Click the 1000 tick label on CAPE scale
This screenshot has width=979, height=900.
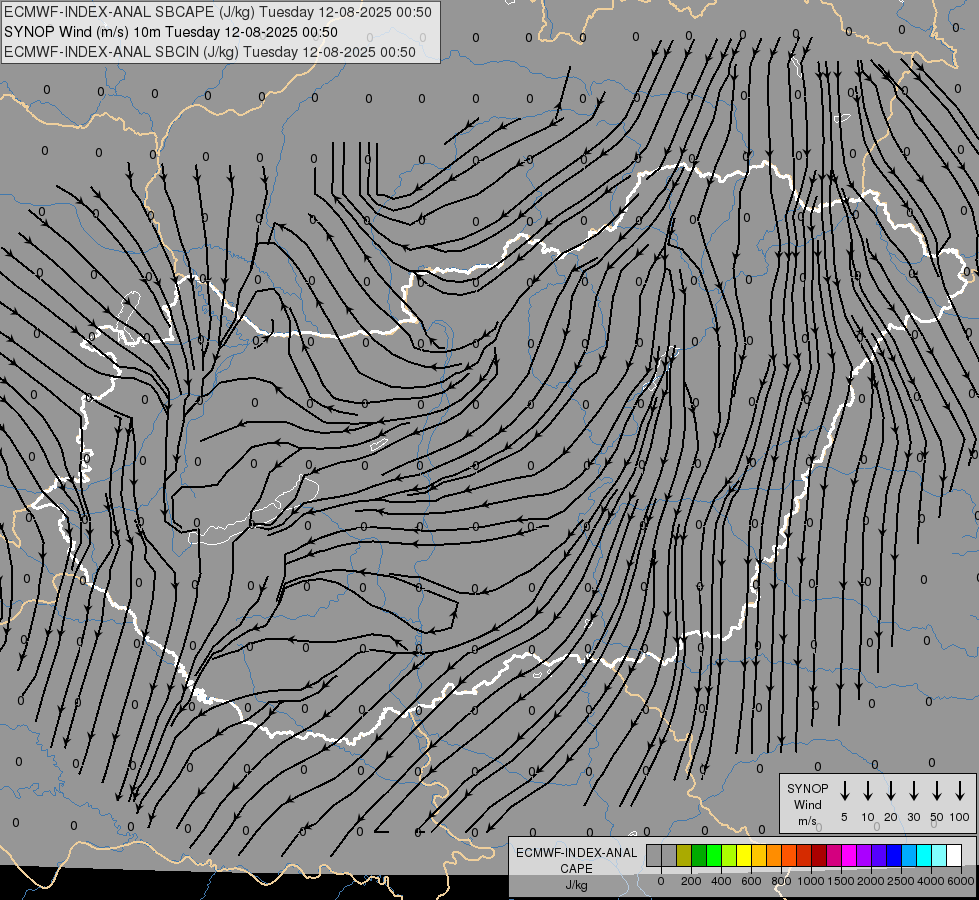click(810, 881)
